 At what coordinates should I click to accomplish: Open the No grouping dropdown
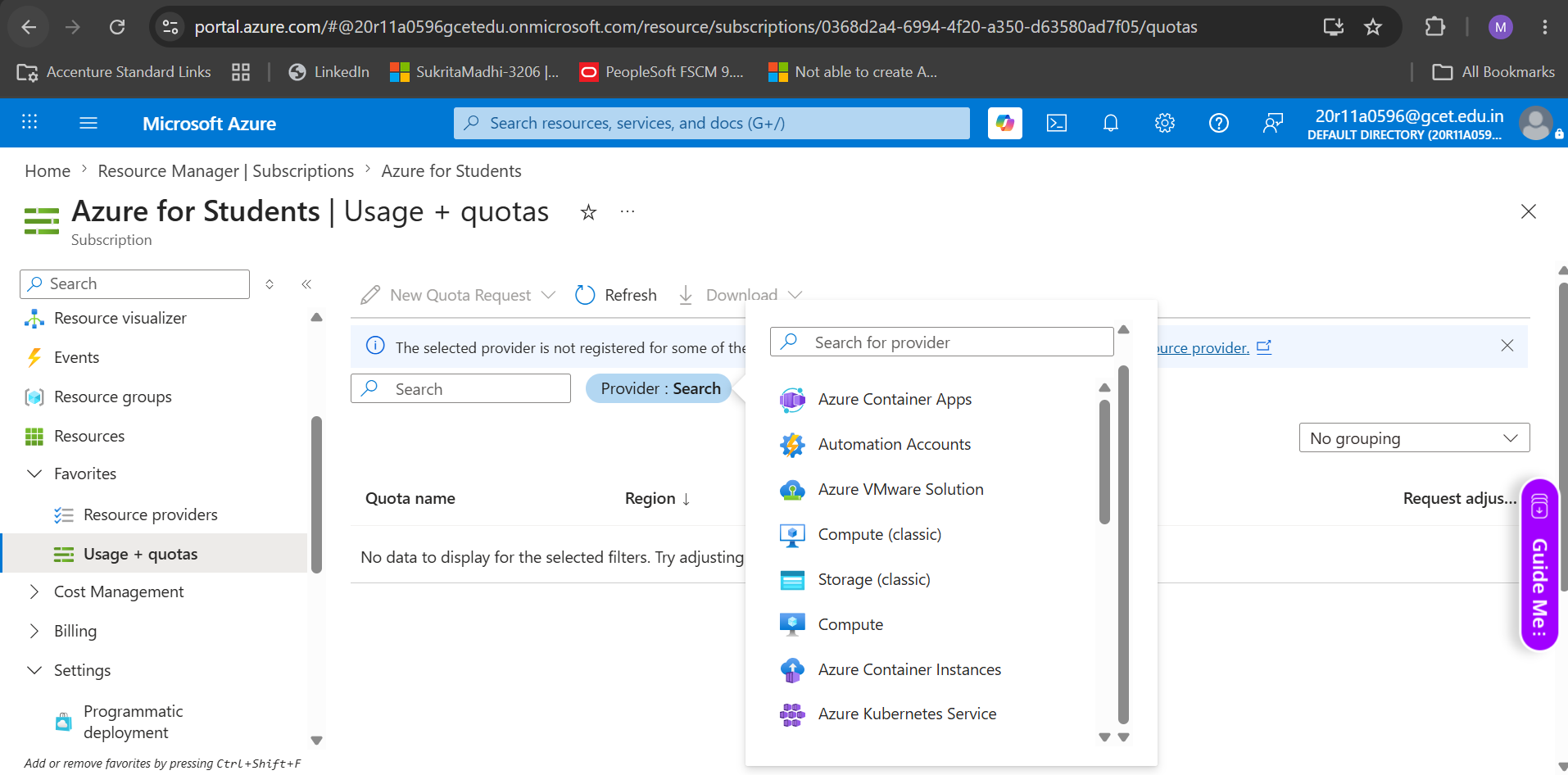[1414, 438]
